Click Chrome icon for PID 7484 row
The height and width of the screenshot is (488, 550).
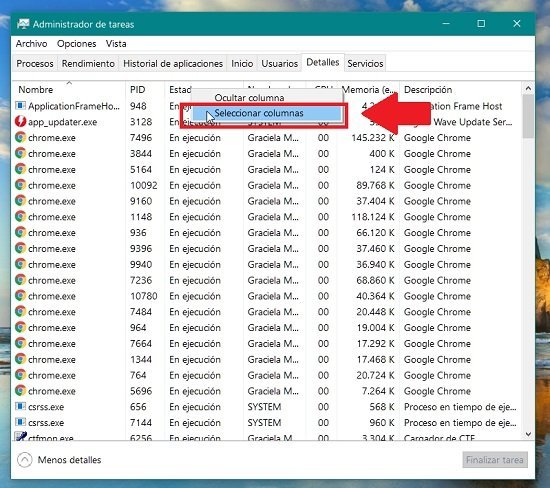21,312
